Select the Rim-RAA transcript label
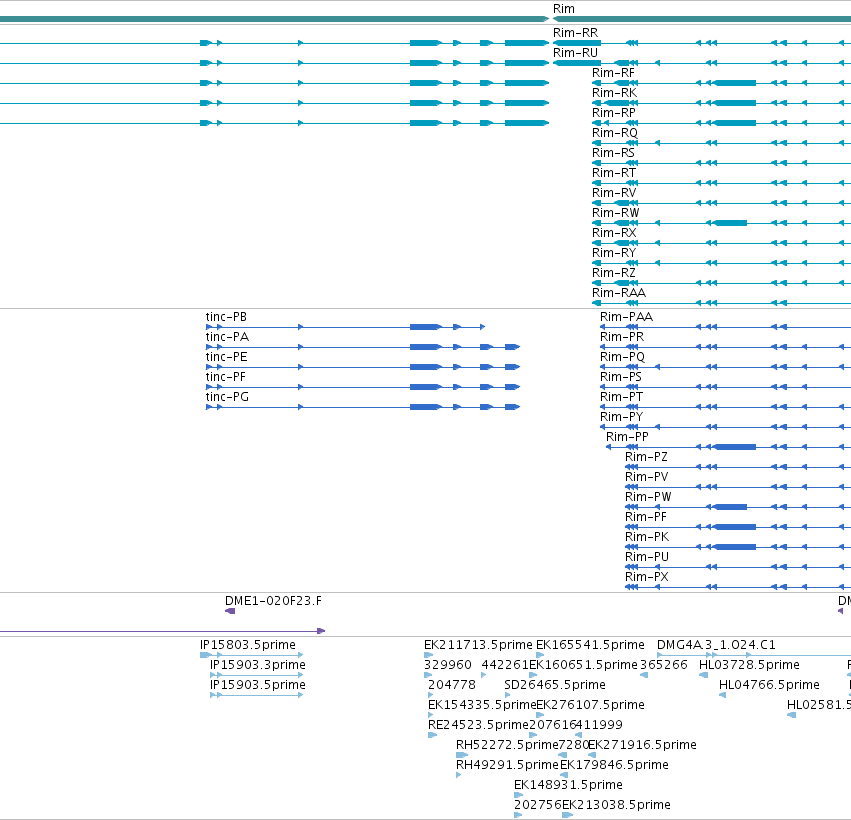The height and width of the screenshot is (820, 851). [619, 293]
